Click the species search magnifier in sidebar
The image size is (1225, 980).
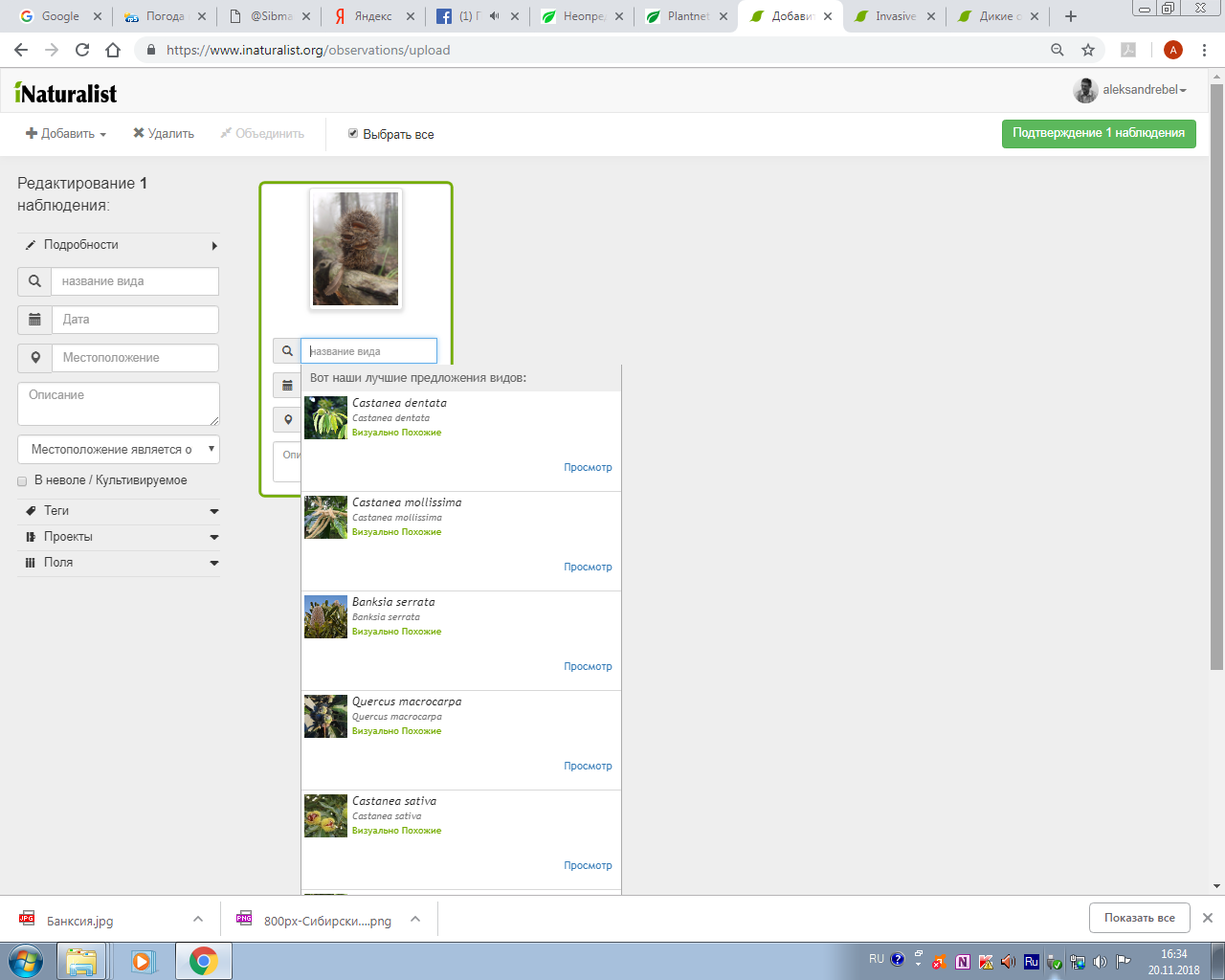(34, 281)
